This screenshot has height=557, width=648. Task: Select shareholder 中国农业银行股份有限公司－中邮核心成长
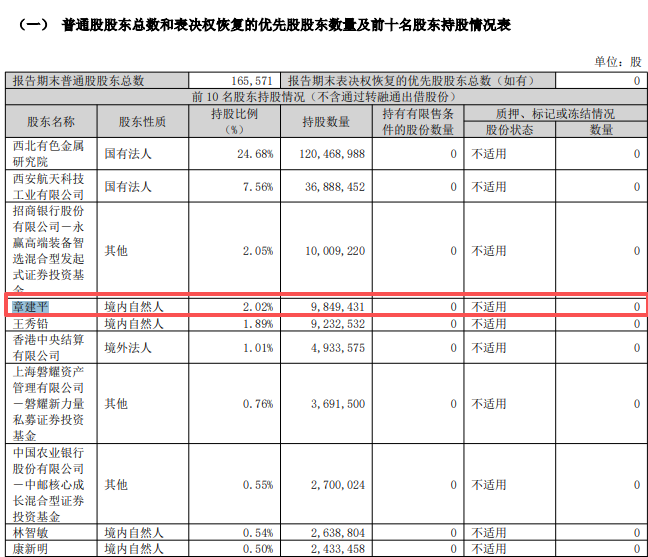(x=48, y=484)
